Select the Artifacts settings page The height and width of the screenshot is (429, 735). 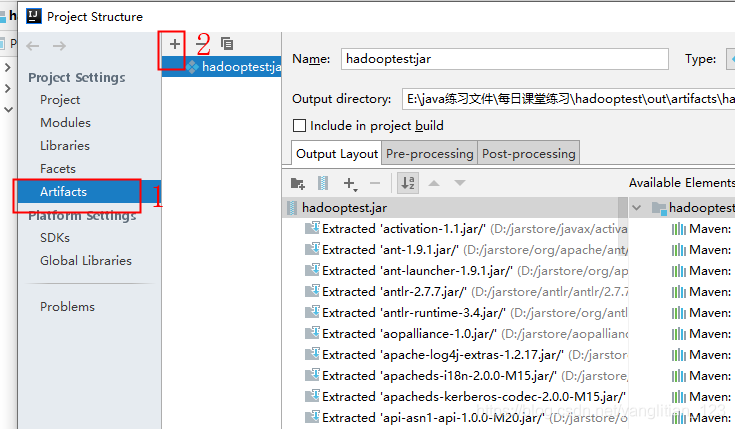click(x=89, y=192)
